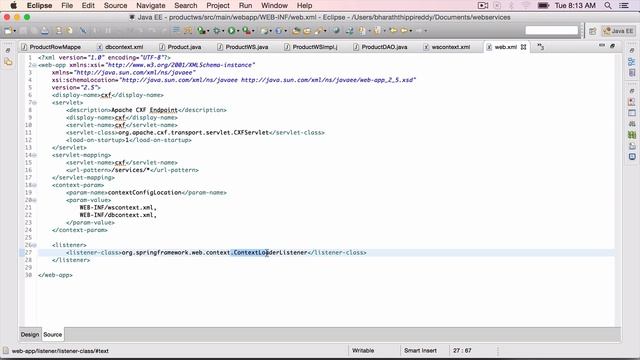Click the Open Web Browser globe icon
Screen dimensions: 640x360
click(x=336, y=31)
